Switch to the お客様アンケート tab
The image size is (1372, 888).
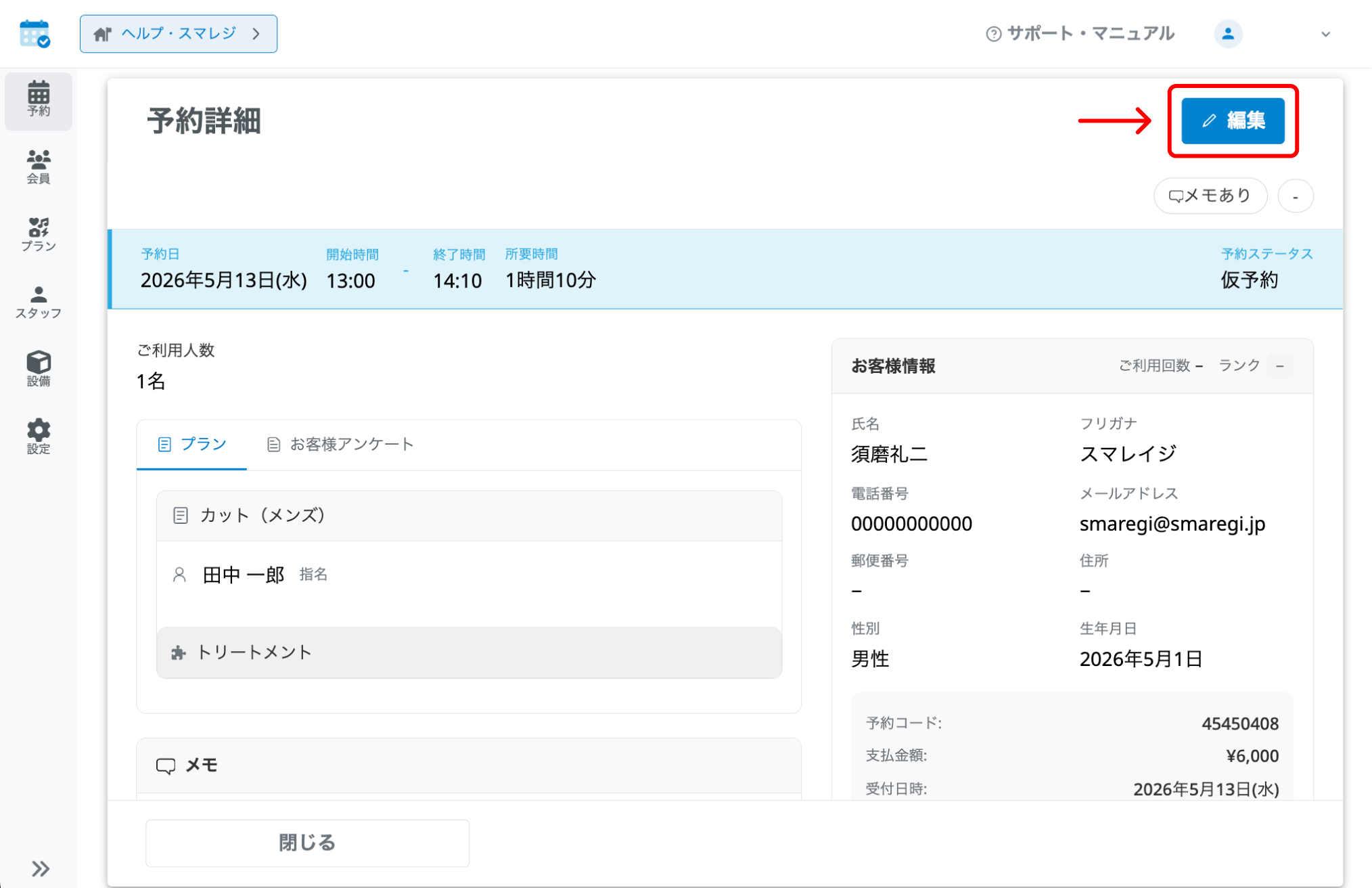(340, 444)
